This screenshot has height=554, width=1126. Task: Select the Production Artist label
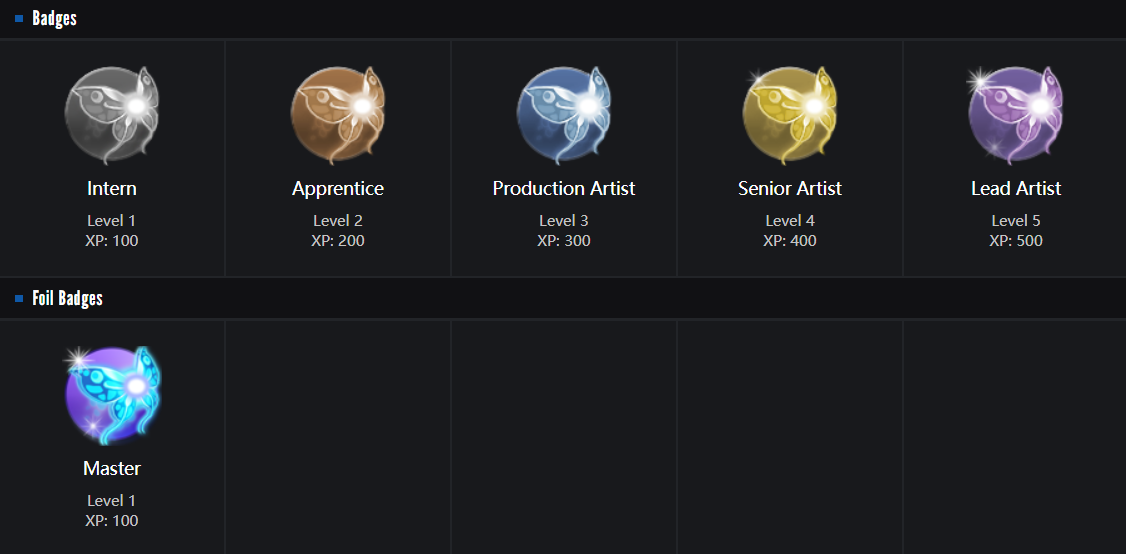click(x=564, y=188)
